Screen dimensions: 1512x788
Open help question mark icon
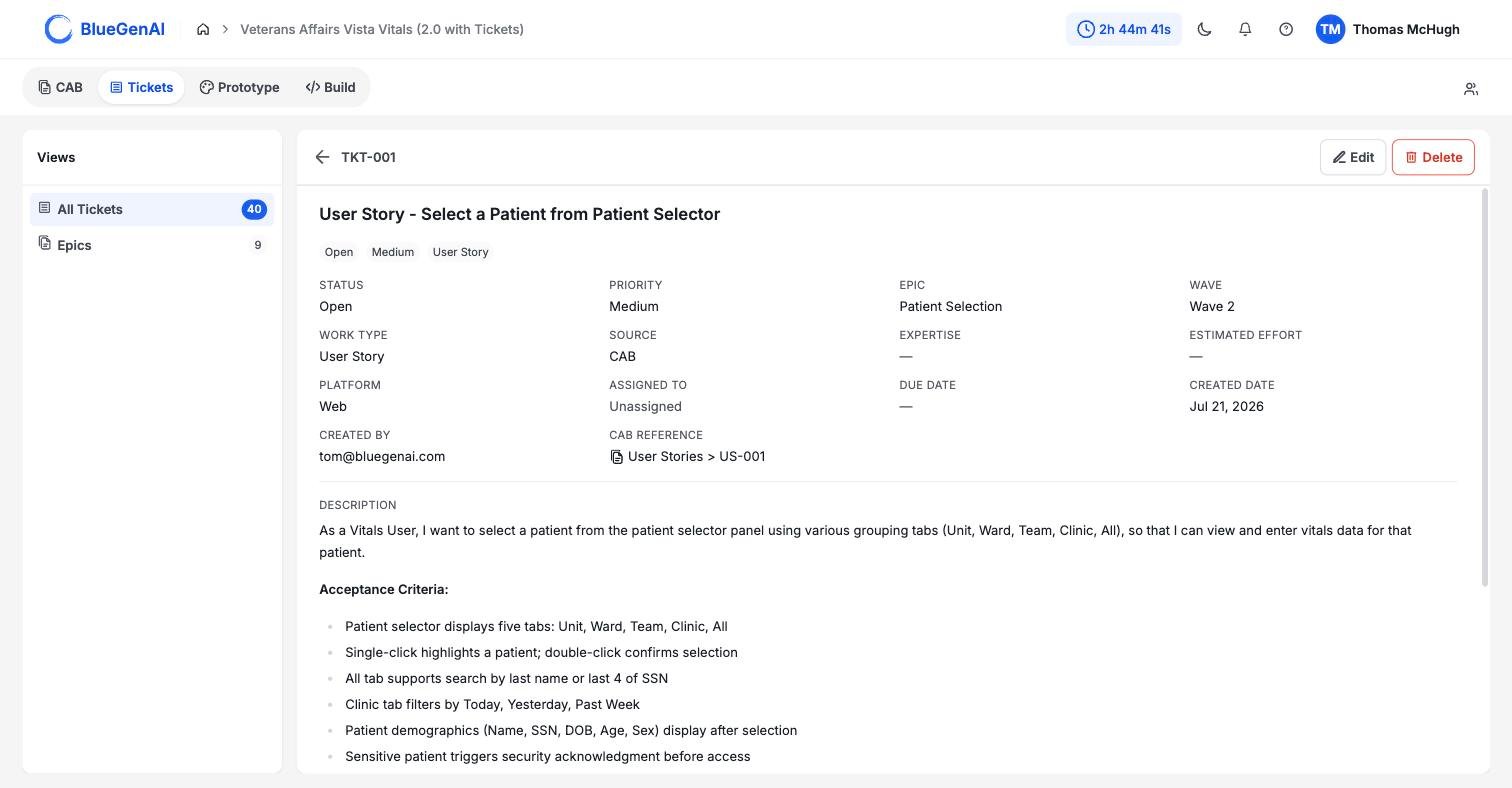(1286, 29)
